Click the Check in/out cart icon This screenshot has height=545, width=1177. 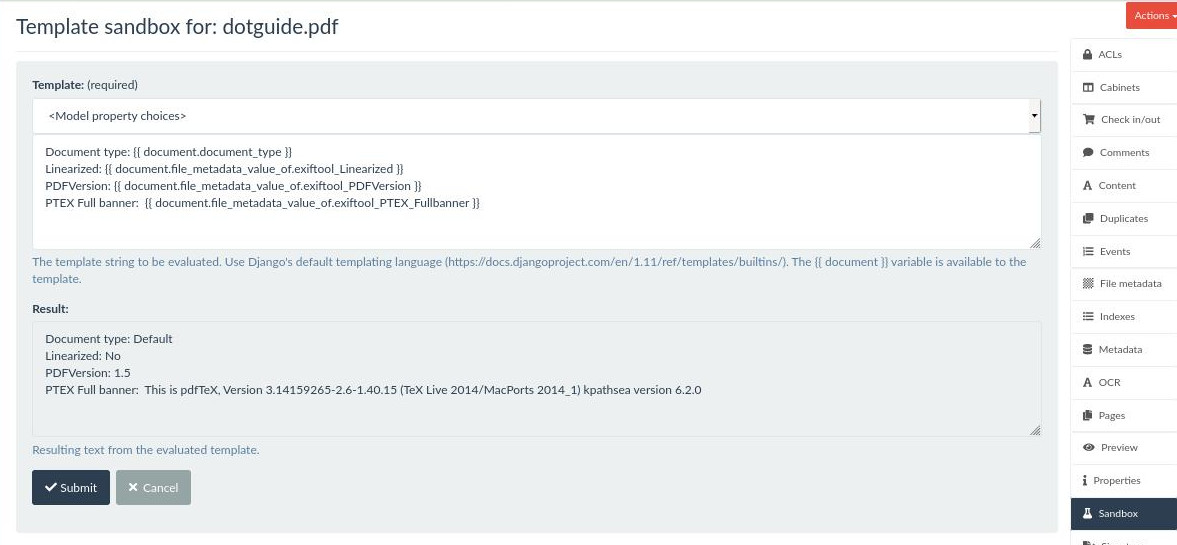tap(1088, 119)
